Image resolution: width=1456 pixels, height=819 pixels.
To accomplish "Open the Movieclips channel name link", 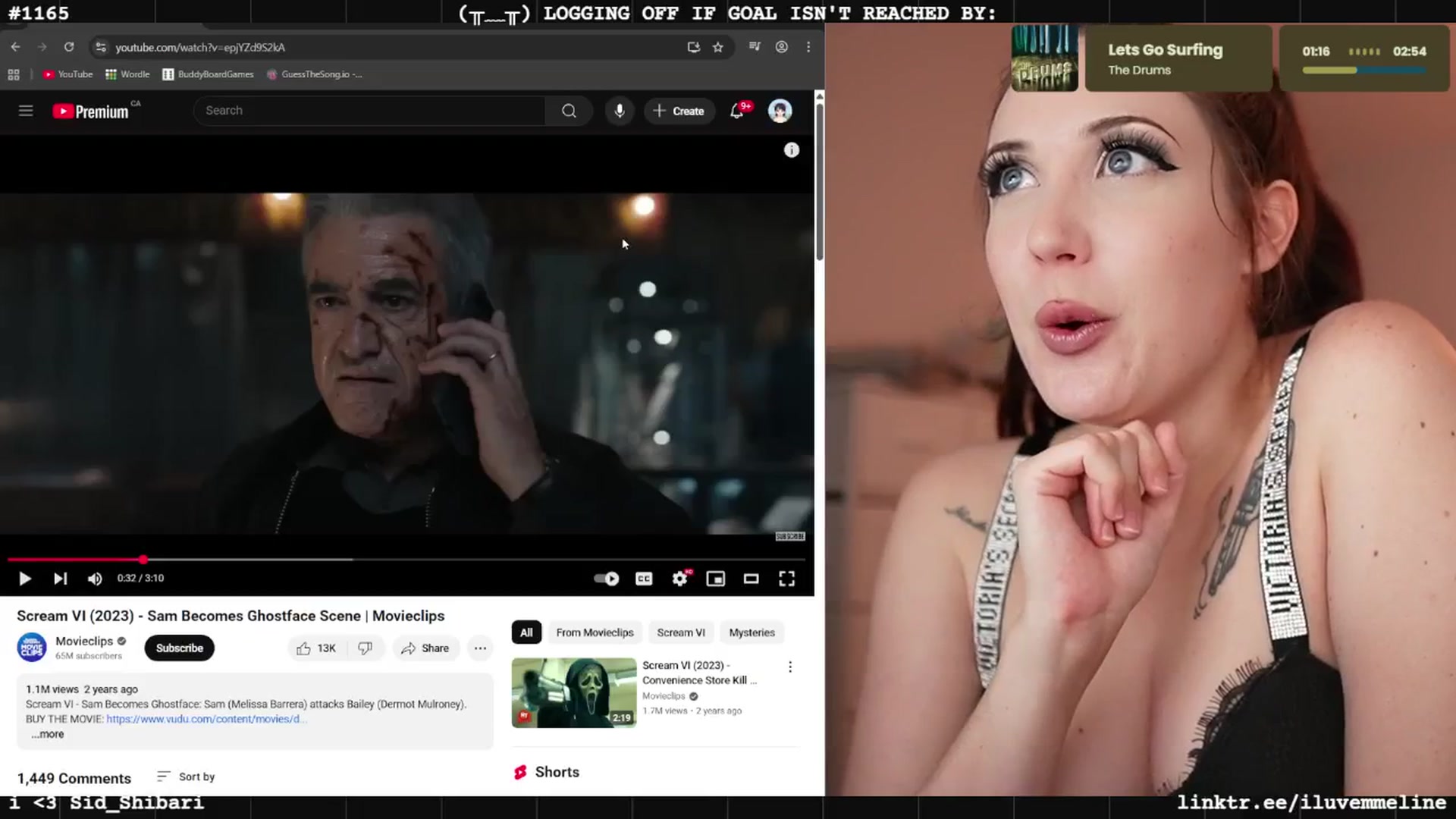I will click(84, 642).
